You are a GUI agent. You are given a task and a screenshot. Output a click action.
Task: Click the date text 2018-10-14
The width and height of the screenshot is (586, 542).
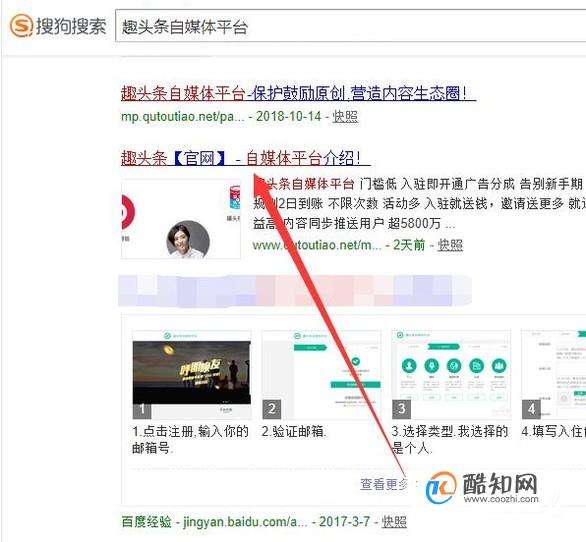(x=288, y=117)
